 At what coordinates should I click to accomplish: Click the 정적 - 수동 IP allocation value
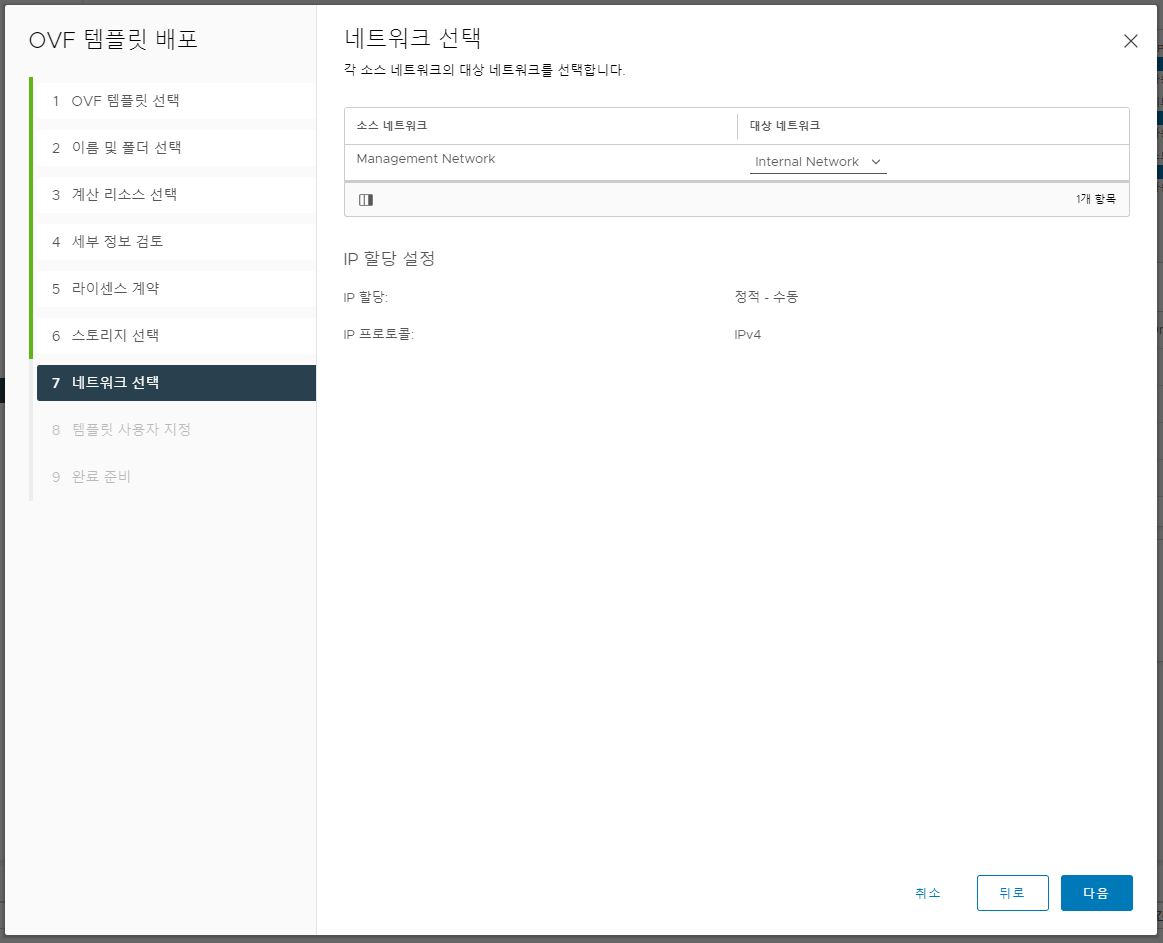coord(766,297)
